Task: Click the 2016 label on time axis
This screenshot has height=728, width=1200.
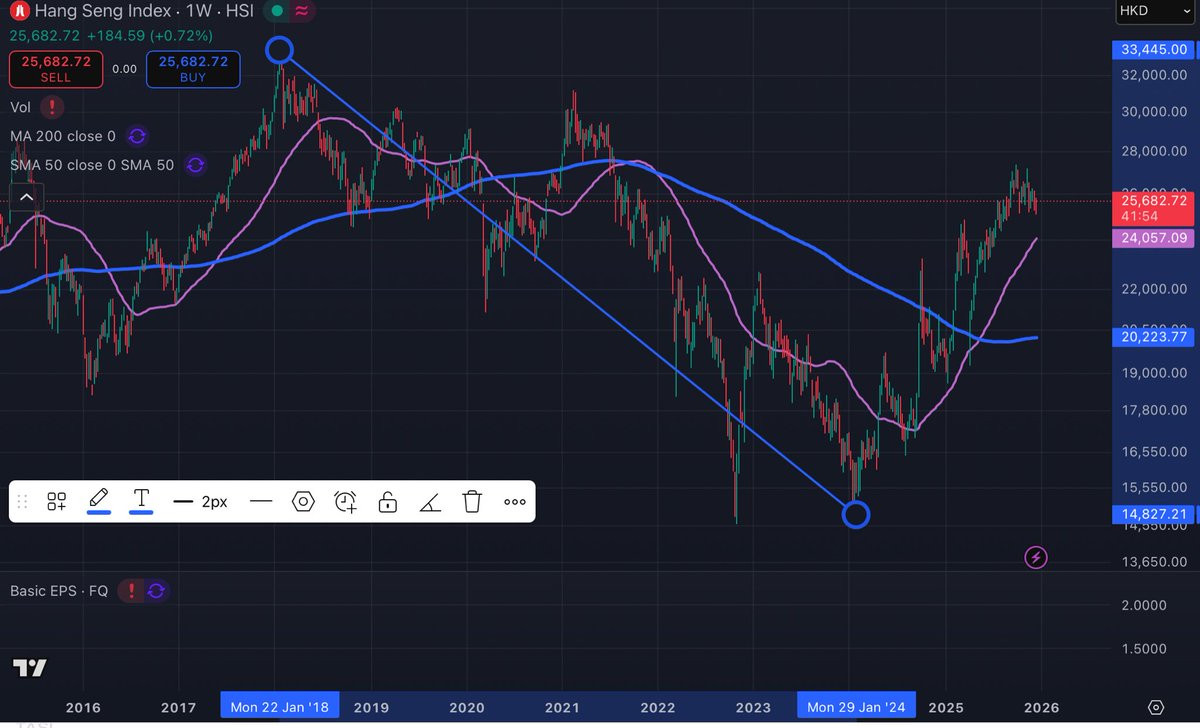Action: (83, 707)
